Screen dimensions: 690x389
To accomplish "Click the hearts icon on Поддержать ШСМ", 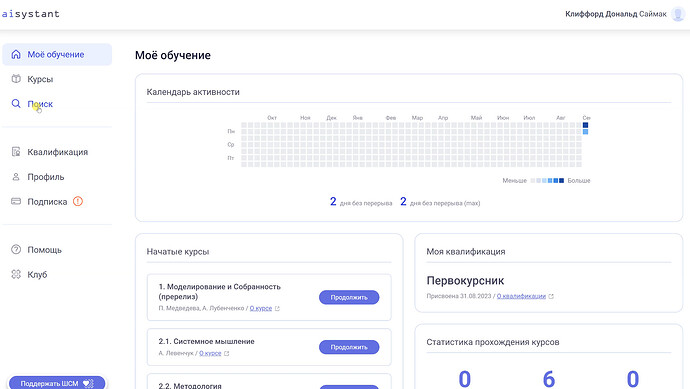I will point(88,384).
